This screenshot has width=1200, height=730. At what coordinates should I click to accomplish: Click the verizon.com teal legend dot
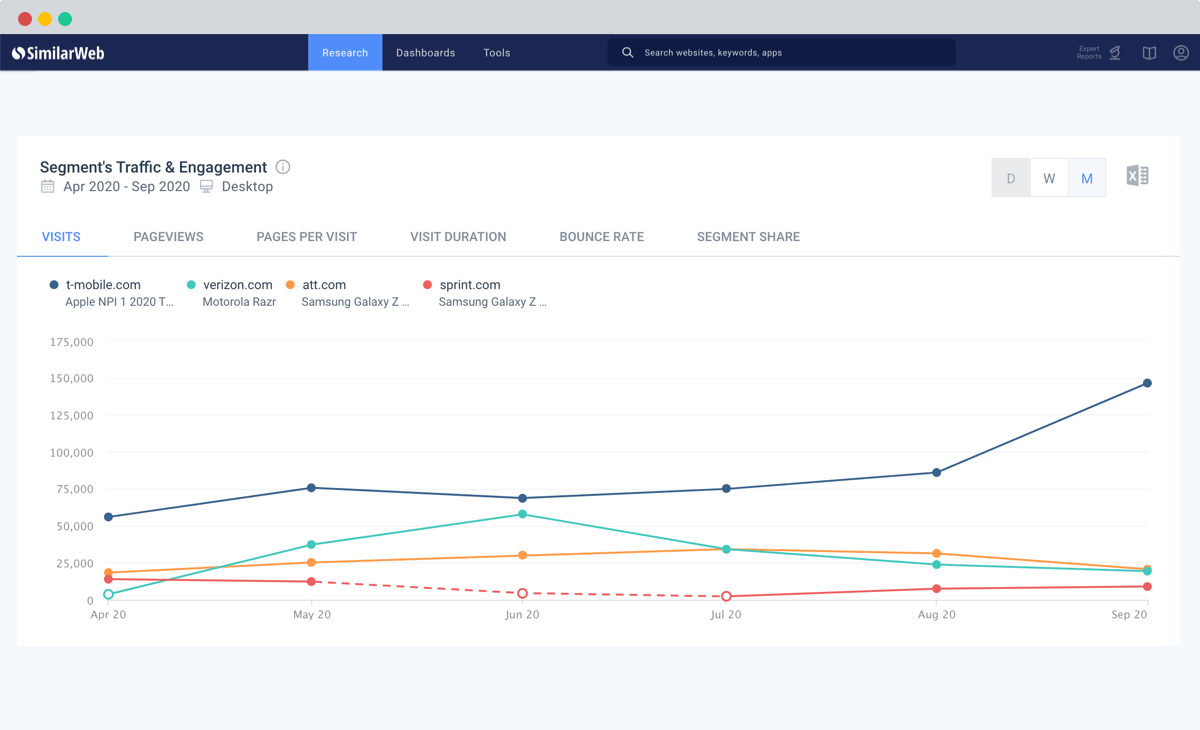191,285
